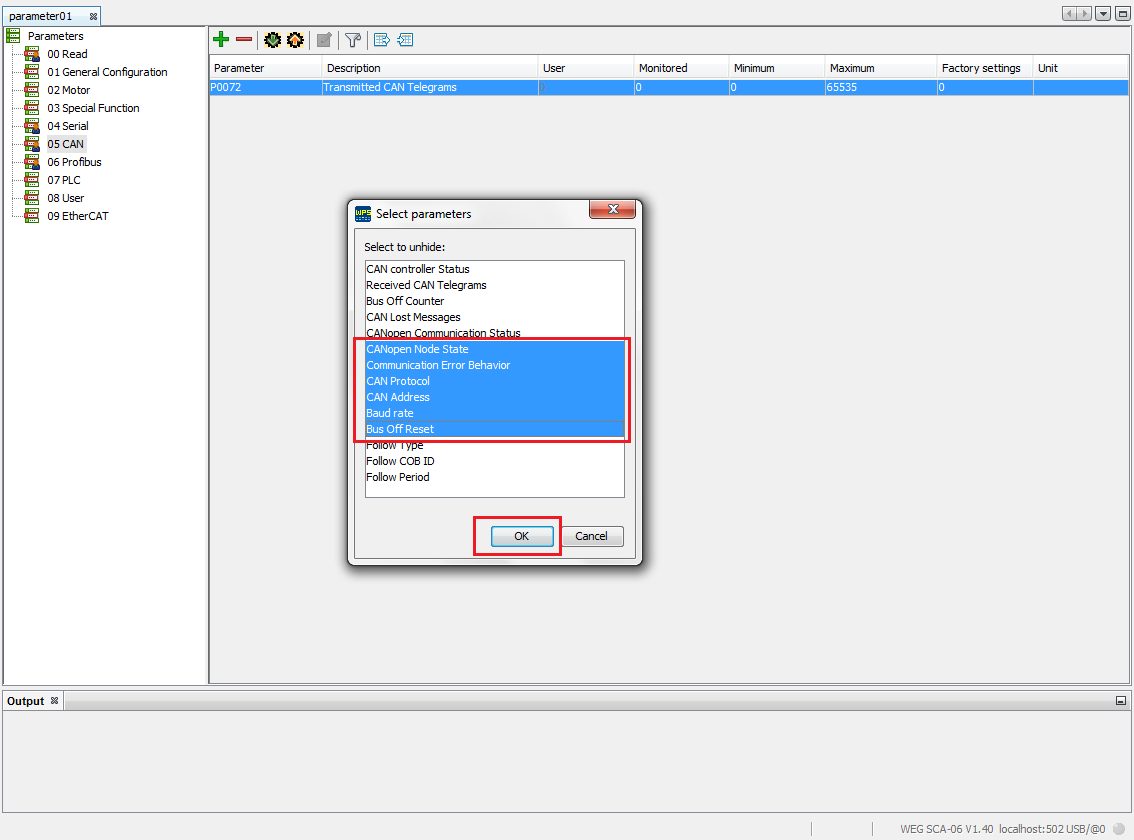This screenshot has width=1134, height=840.
Task: Select the read-from-drive download arrow icon
Action: coord(272,40)
